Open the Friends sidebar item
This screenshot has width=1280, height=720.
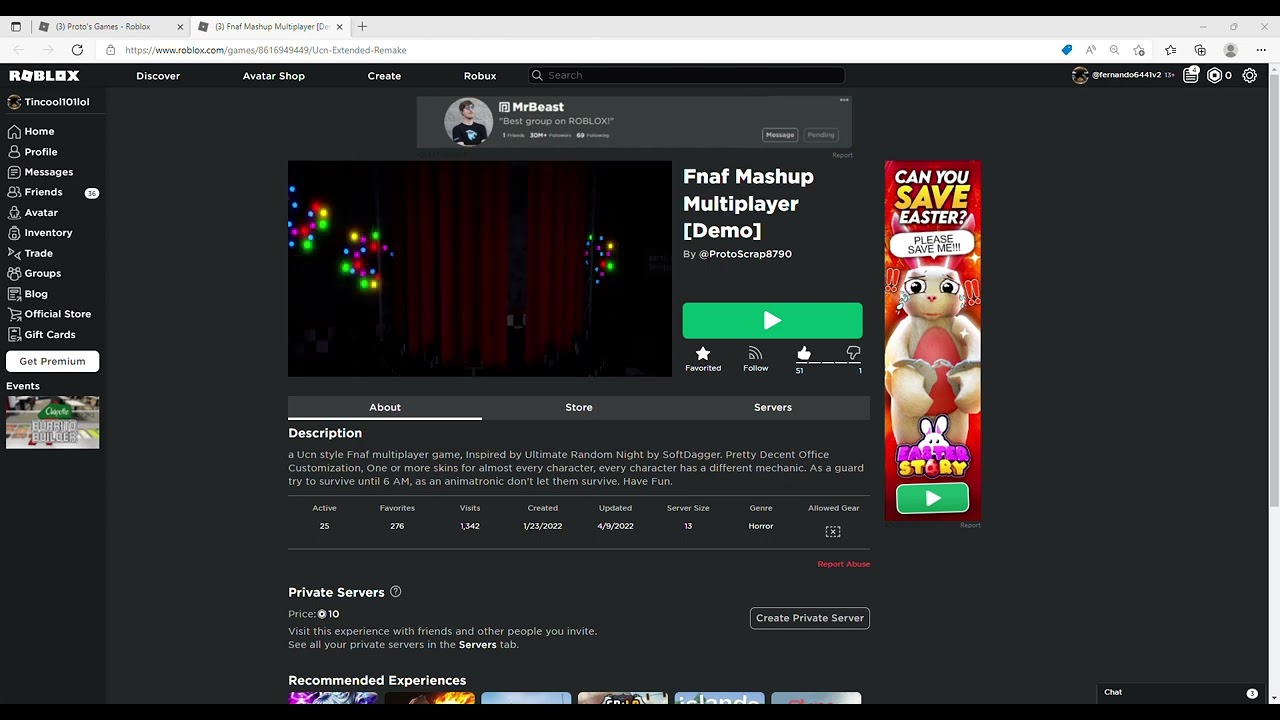click(x=43, y=192)
